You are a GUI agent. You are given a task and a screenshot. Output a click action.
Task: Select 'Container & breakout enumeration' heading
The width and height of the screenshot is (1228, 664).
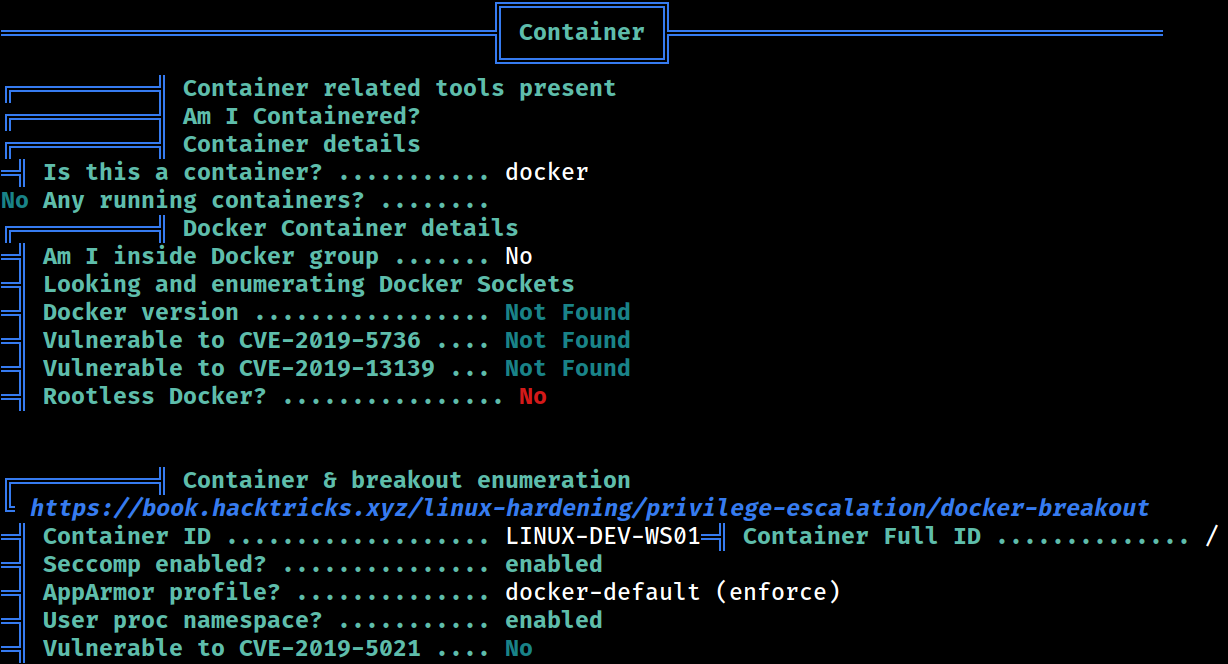point(406,480)
